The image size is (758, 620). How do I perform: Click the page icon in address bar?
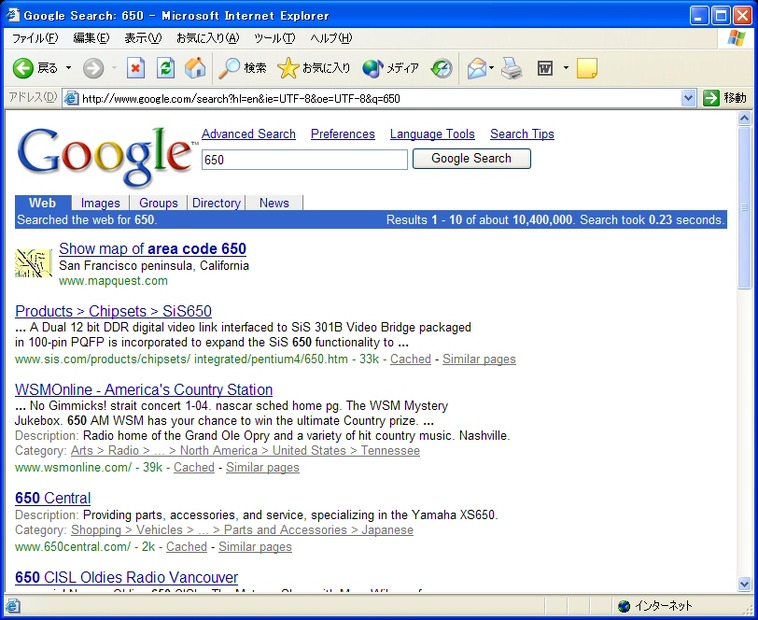(x=71, y=99)
